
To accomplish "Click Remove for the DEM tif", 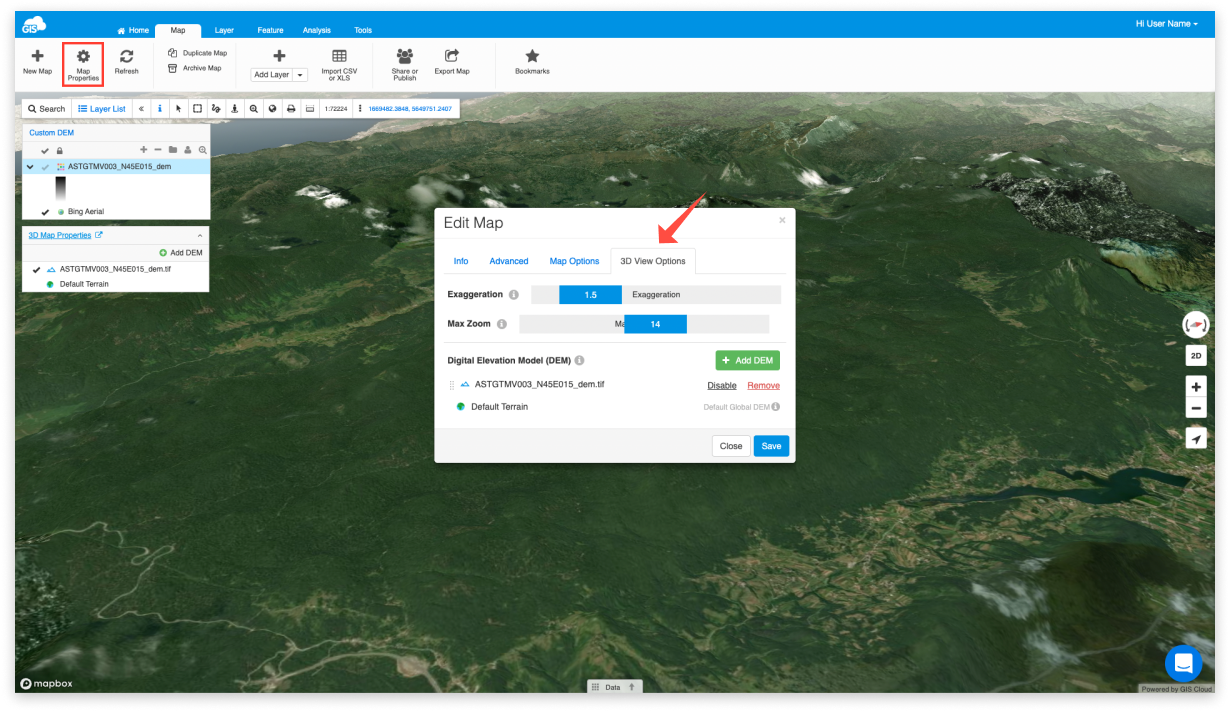I will 764,385.
